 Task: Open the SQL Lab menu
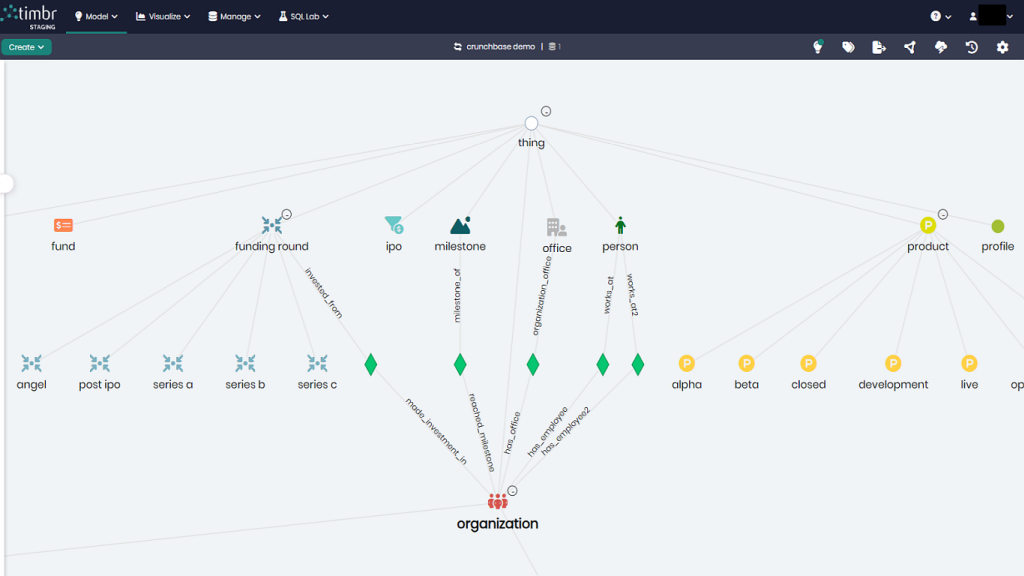pos(304,16)
